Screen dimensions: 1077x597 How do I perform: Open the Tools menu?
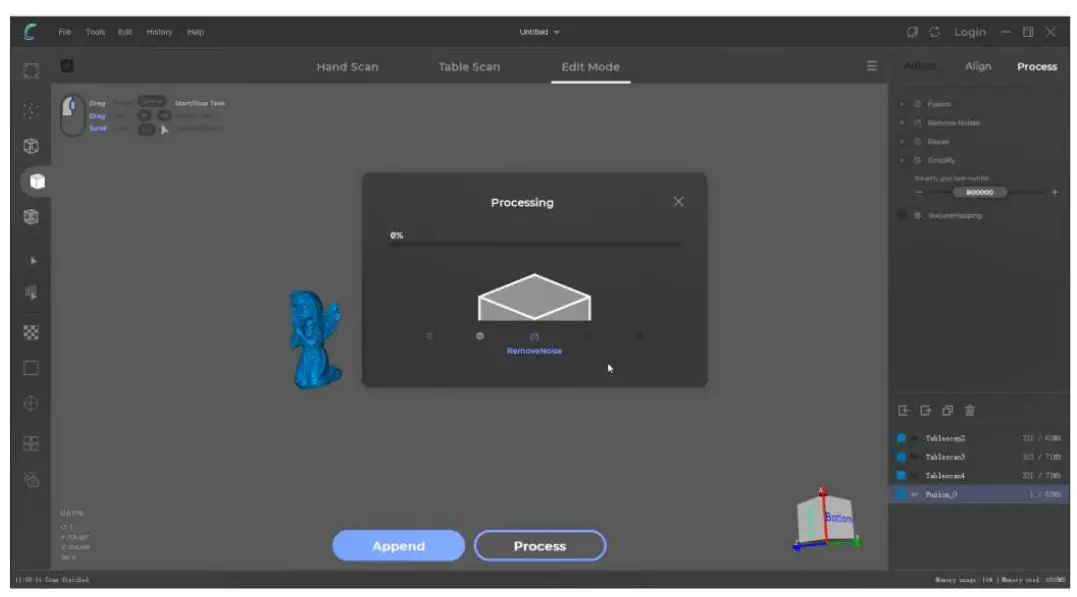95,32
